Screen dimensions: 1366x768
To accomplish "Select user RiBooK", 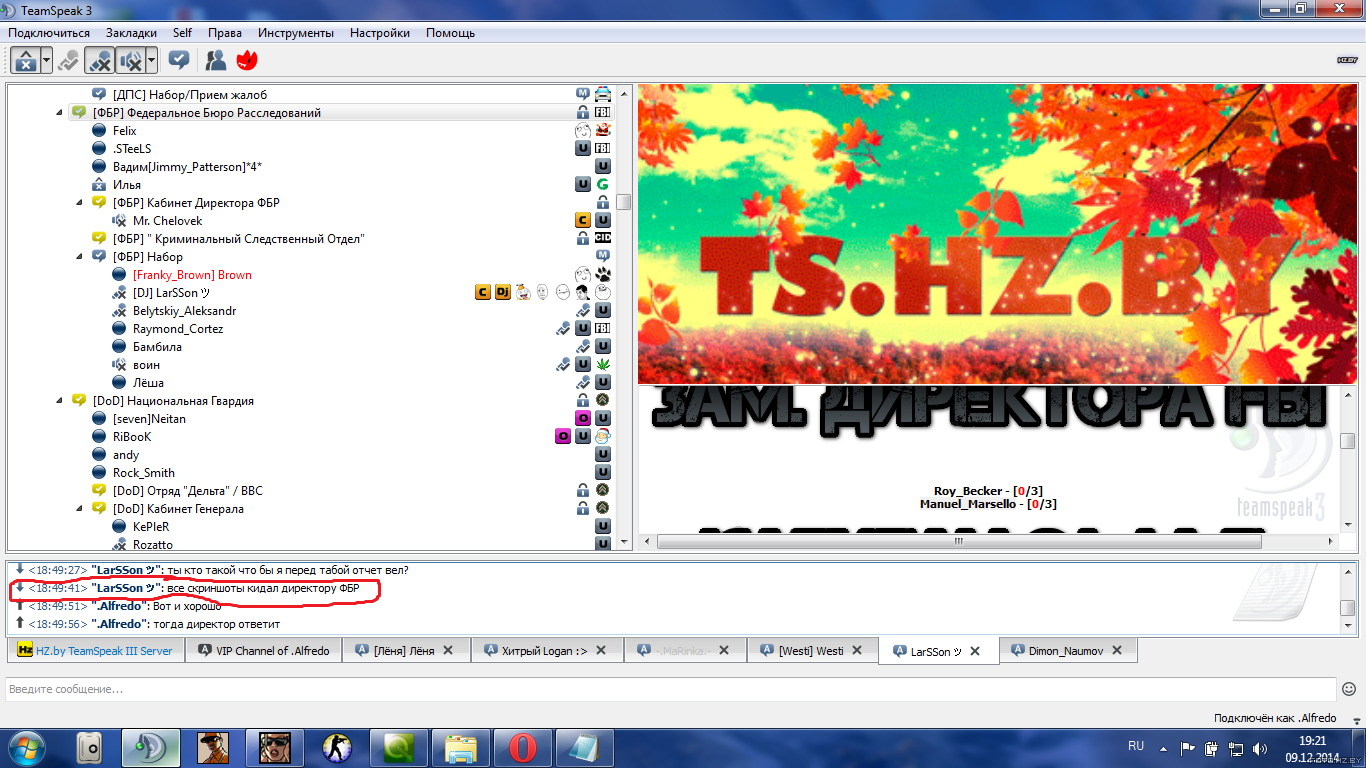I will tap(131, 437).
